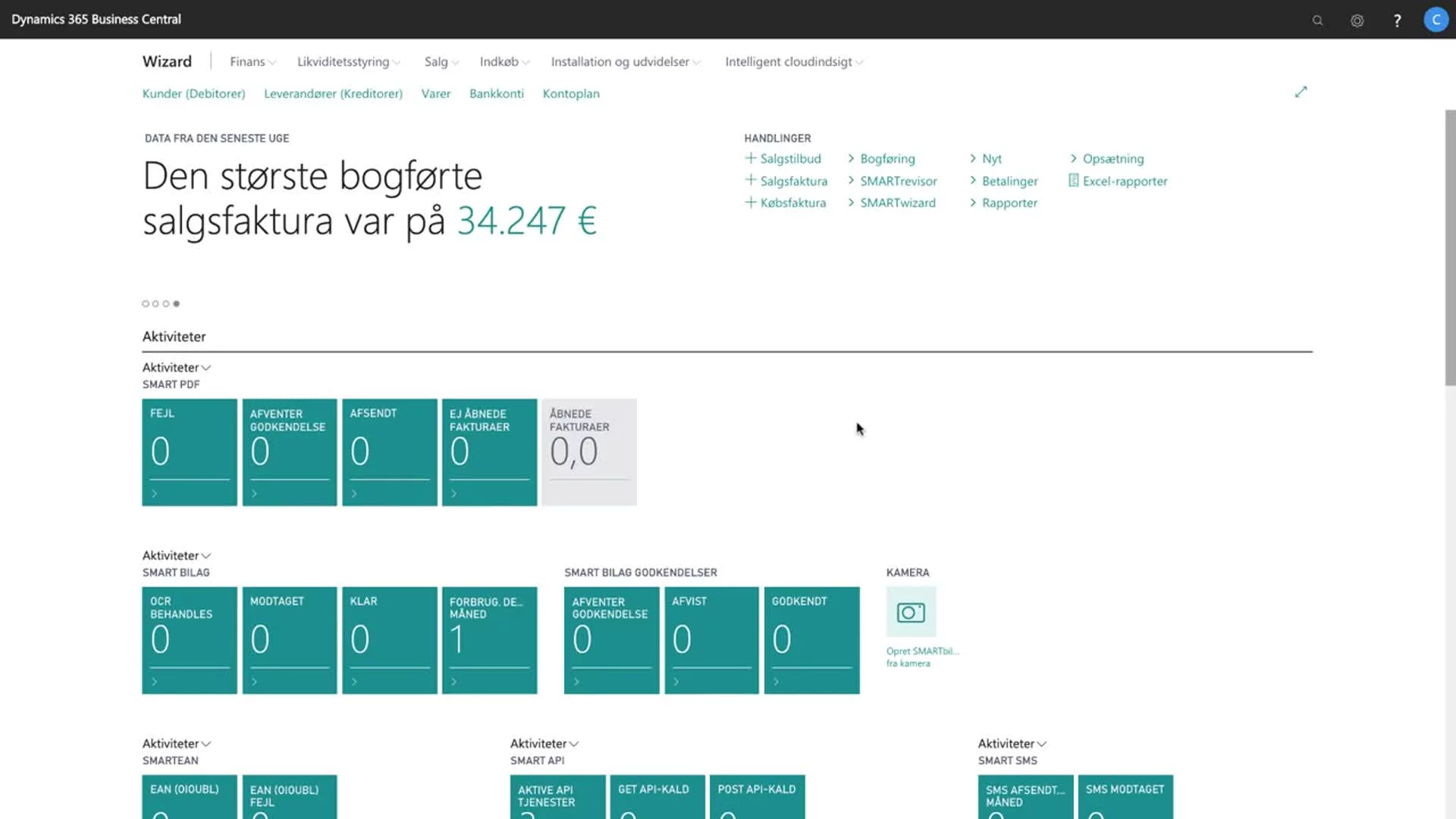Screen dimensions: 1456x819
Task: Open the Aktive API tjenester tile
Action: click(558, 797)
